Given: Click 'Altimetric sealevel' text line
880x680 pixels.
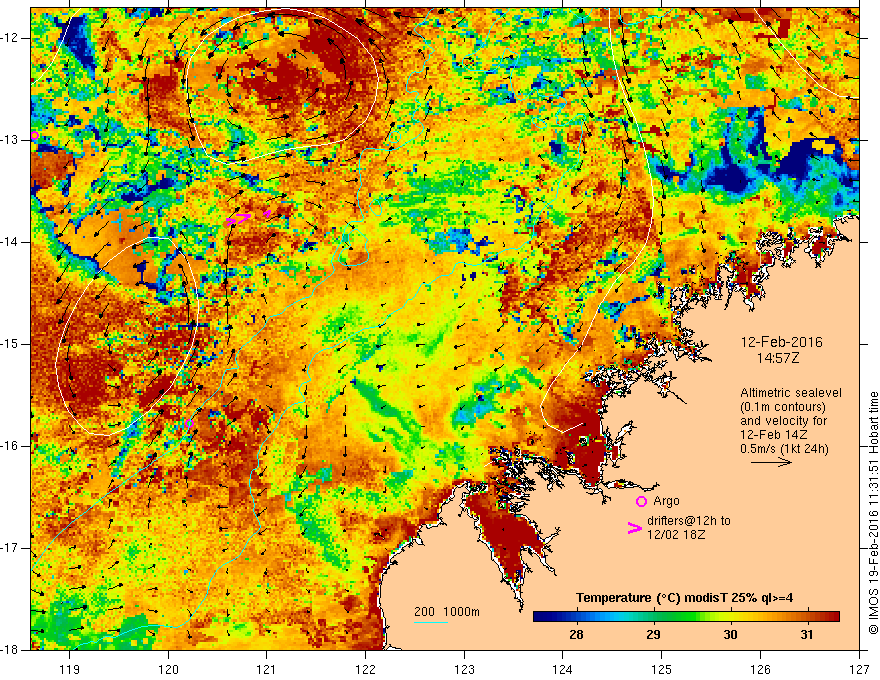Looking at the screenshot, I should click(791, 393).
